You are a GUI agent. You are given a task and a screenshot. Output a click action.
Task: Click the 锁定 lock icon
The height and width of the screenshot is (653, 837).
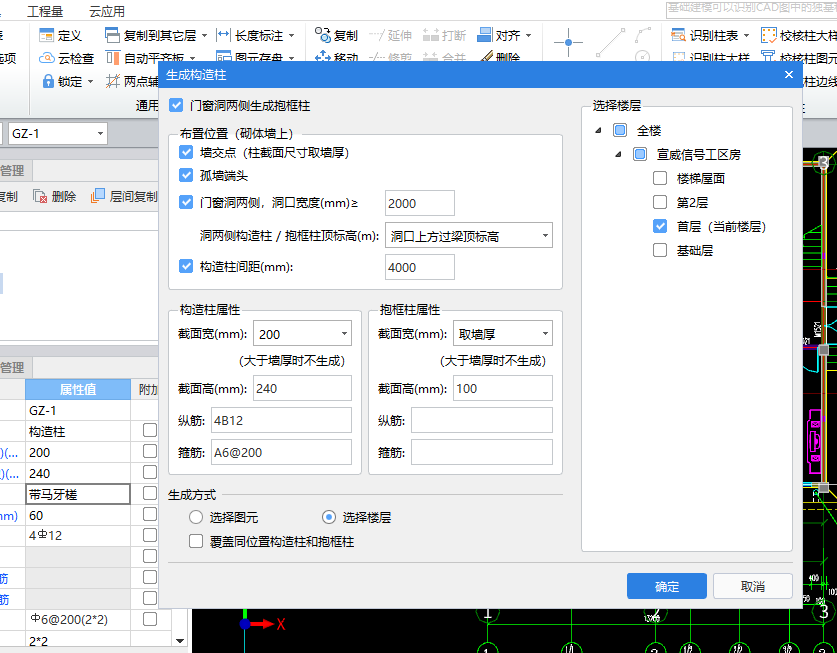coord(48,81)
